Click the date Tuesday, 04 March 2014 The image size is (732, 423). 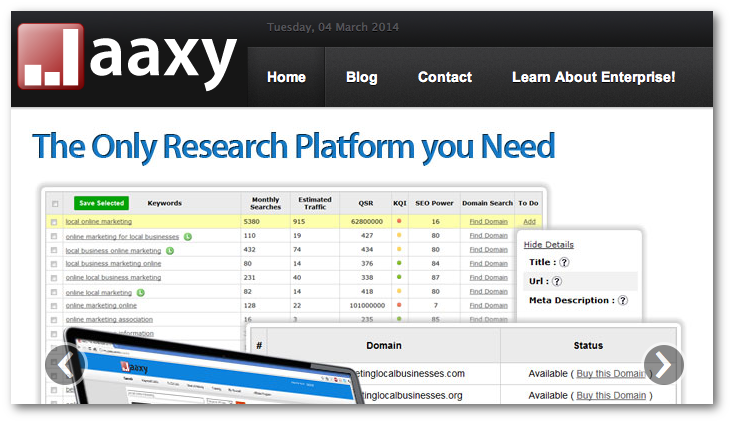point(333,27)
